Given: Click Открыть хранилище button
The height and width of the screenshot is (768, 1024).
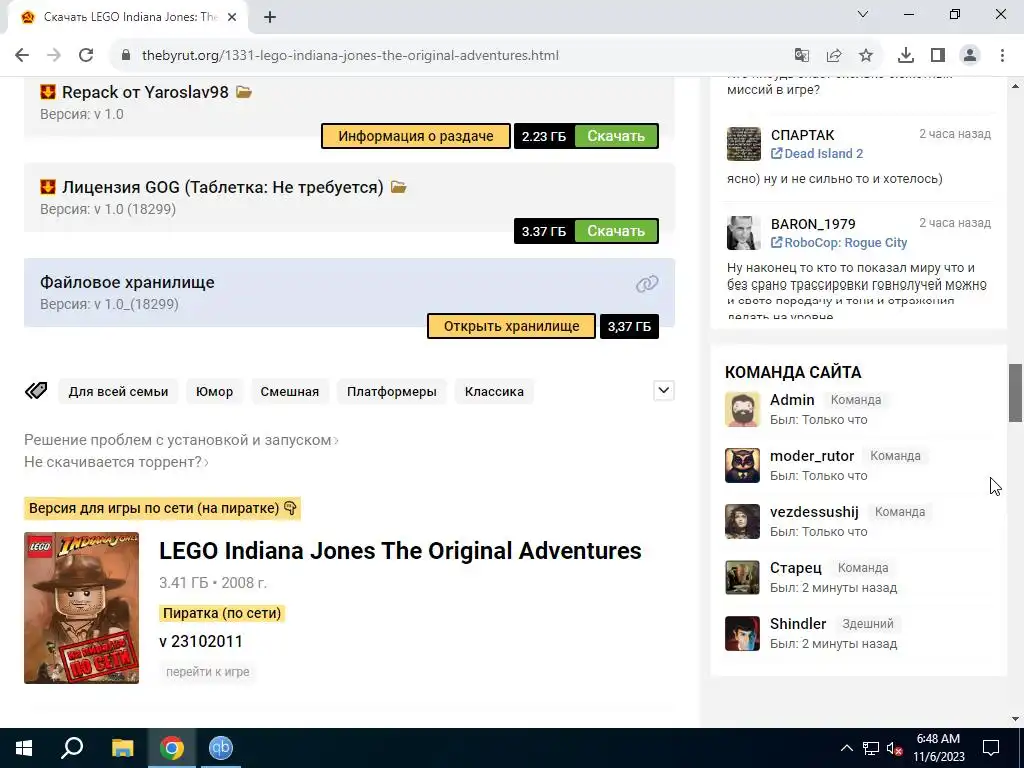Looking at the screenshot, I should coord(511,326).
